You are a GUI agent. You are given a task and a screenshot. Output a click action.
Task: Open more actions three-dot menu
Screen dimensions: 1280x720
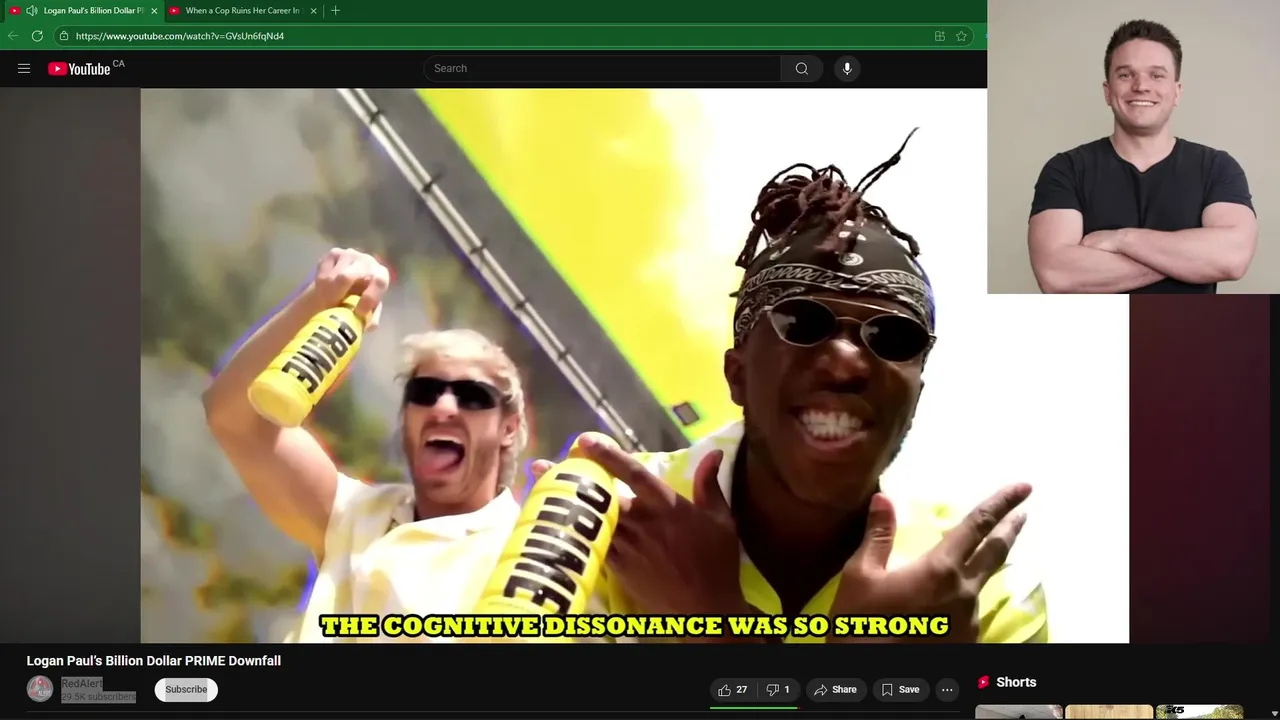(x=947, y=690)
